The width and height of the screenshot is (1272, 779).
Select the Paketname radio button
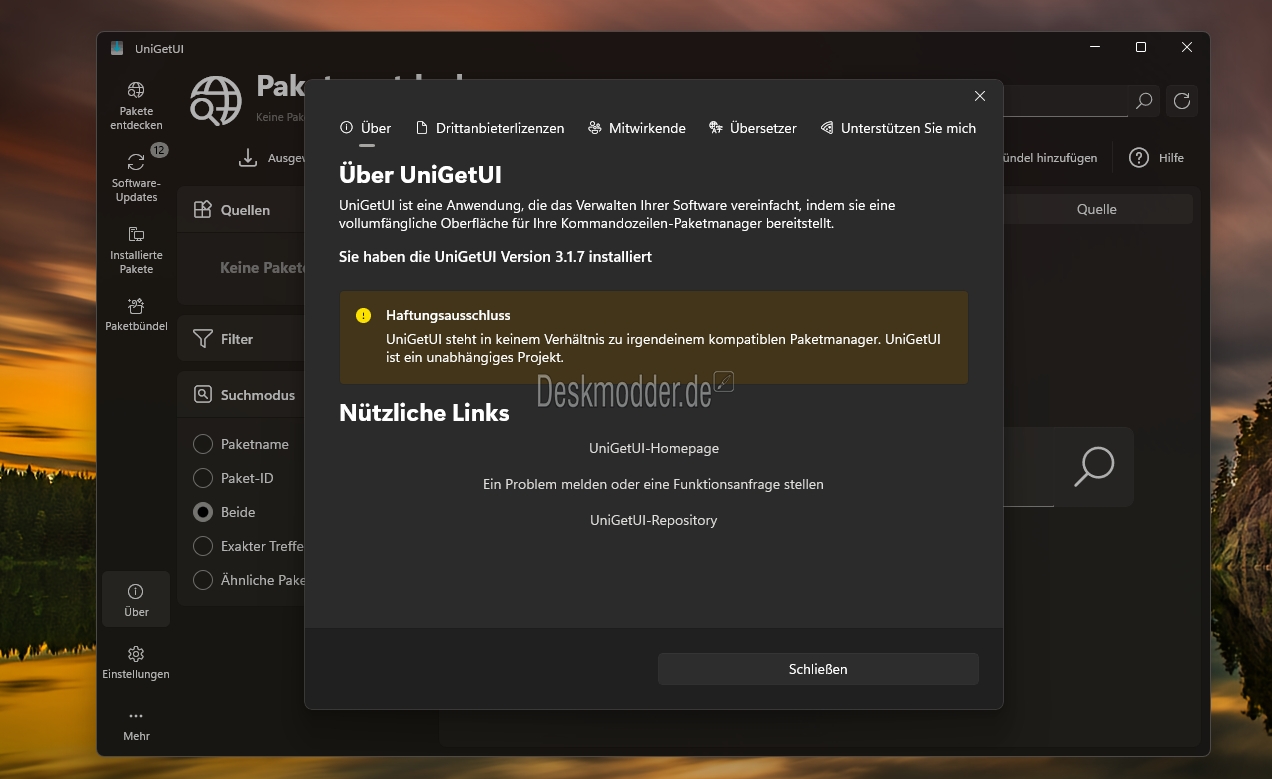pyautogui.click(x=203, y=444)
